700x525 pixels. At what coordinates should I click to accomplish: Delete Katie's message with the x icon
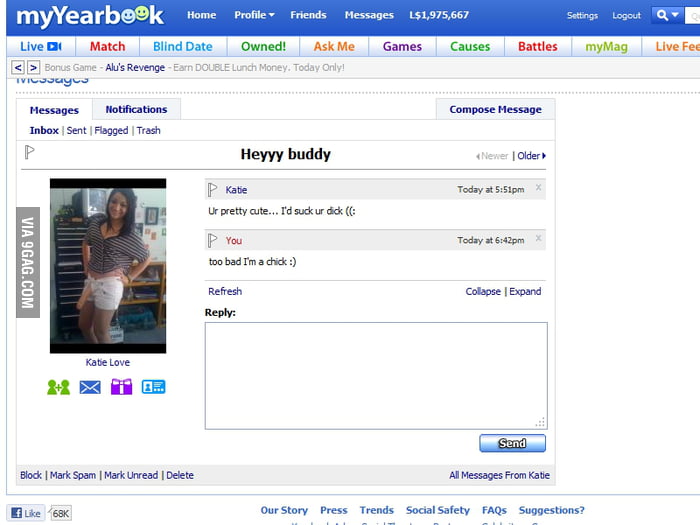[539, 188]
